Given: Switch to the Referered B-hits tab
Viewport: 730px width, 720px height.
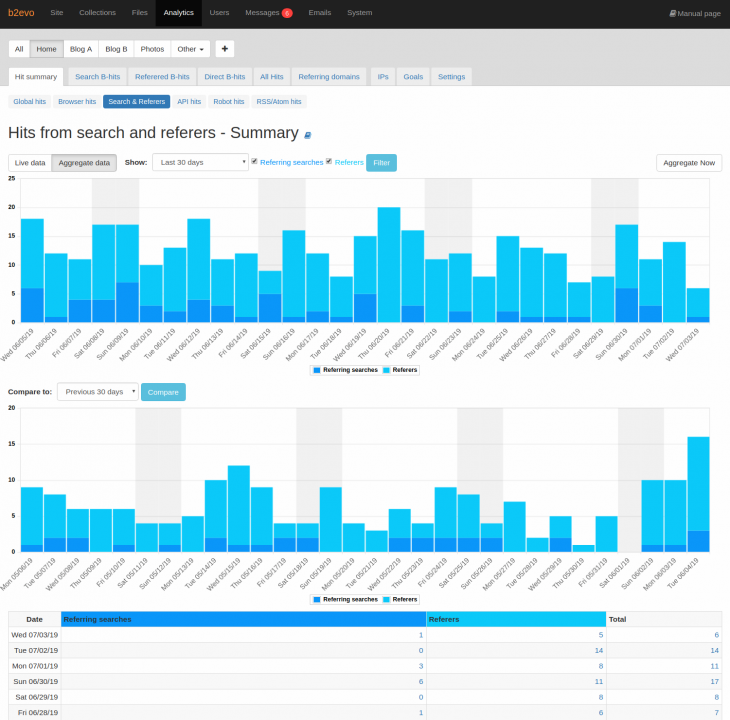Looking at the screenshot, I should coord(162,77).
